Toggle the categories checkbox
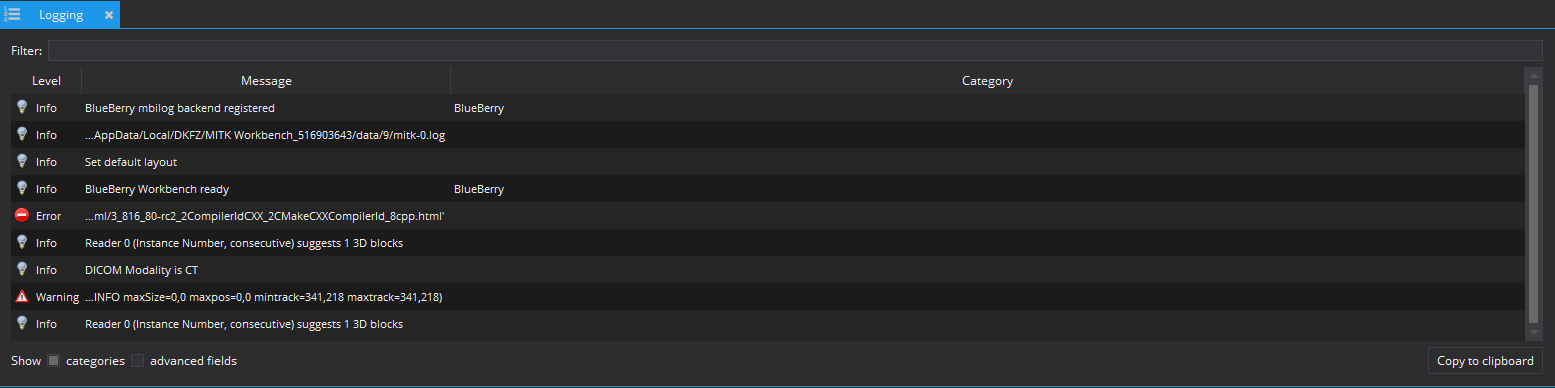 point(54,361)
